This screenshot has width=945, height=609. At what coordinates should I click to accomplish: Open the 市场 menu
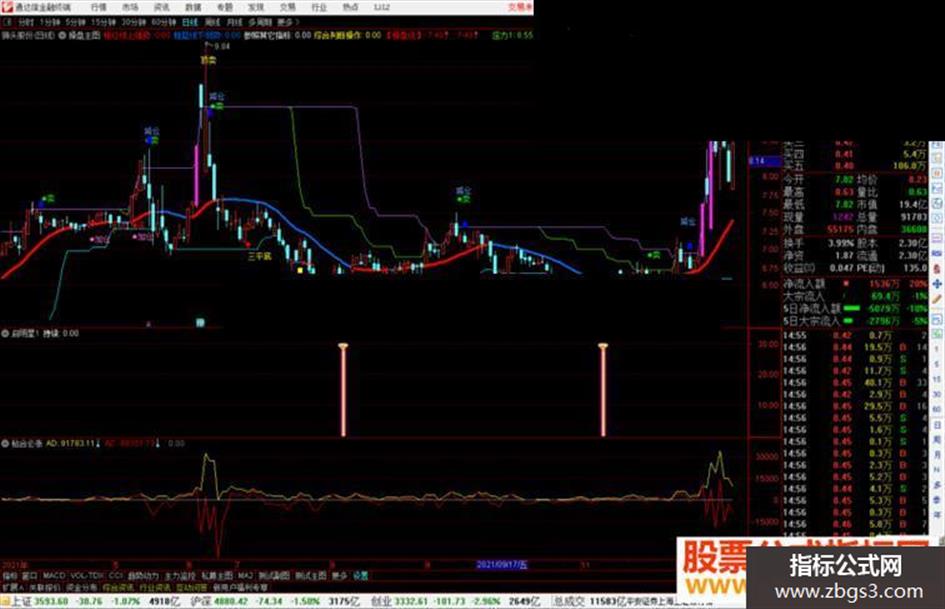coord(130,7)
